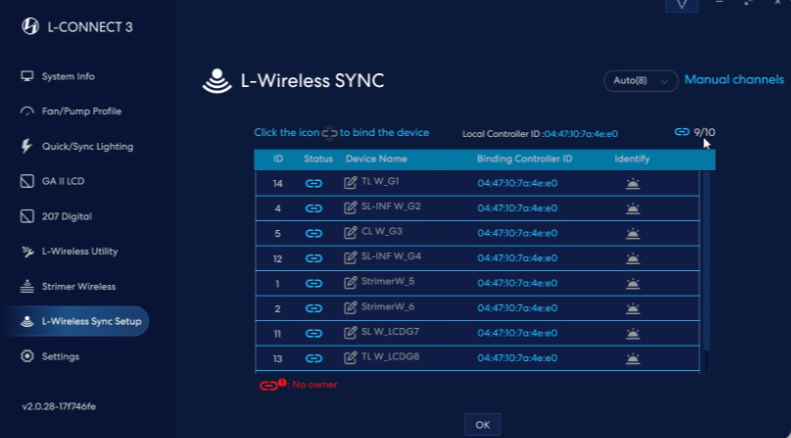791x438 pixels.
Task: Edit the SL-INF W_G2 device name
Action: tap(350, 207)
